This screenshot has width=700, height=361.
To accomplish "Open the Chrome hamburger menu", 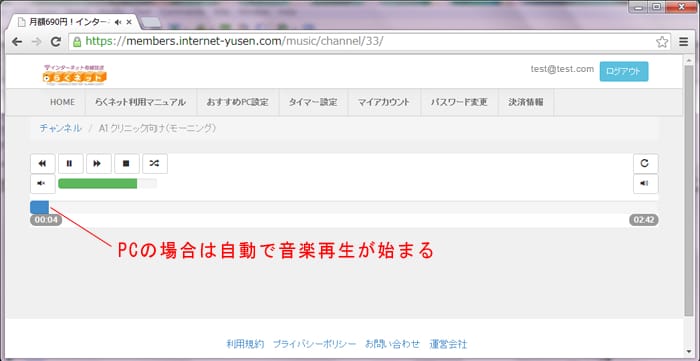I will pyautogui.click(x=683, y=42).
